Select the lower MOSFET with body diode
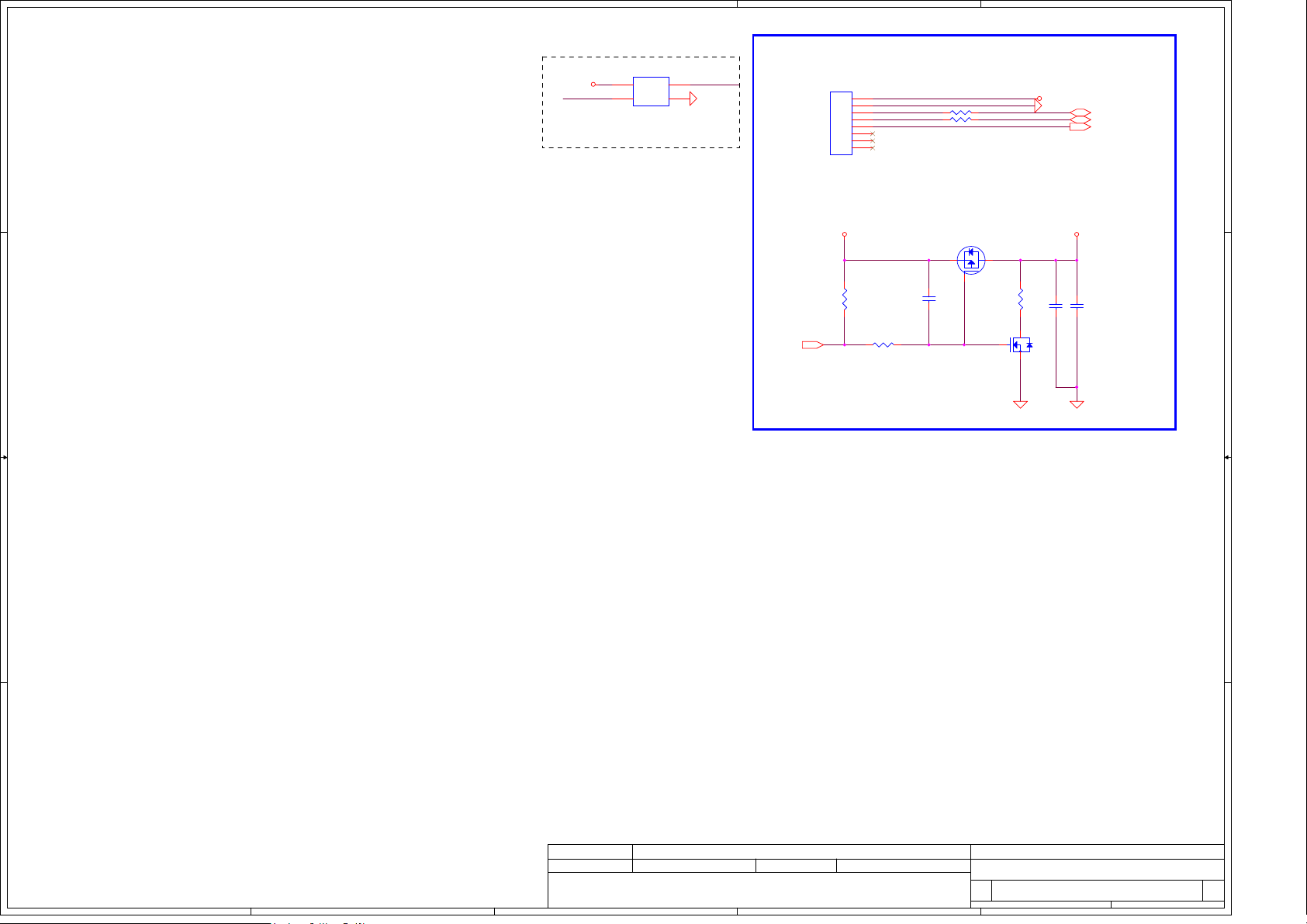This screenshot has width=1307, height=924. [1021, 344]
